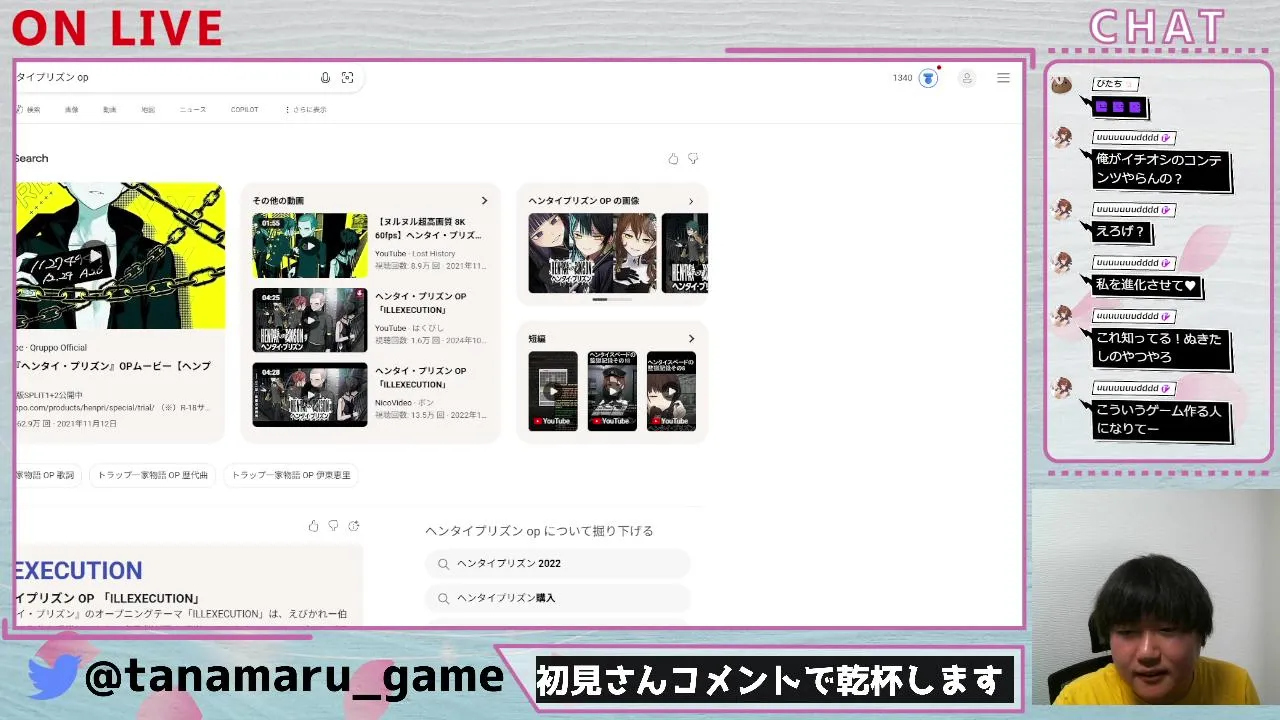
Task: Open 【ヌルヌル超高画質 8K 60fps】 video title
Action: tap(428, 228)
